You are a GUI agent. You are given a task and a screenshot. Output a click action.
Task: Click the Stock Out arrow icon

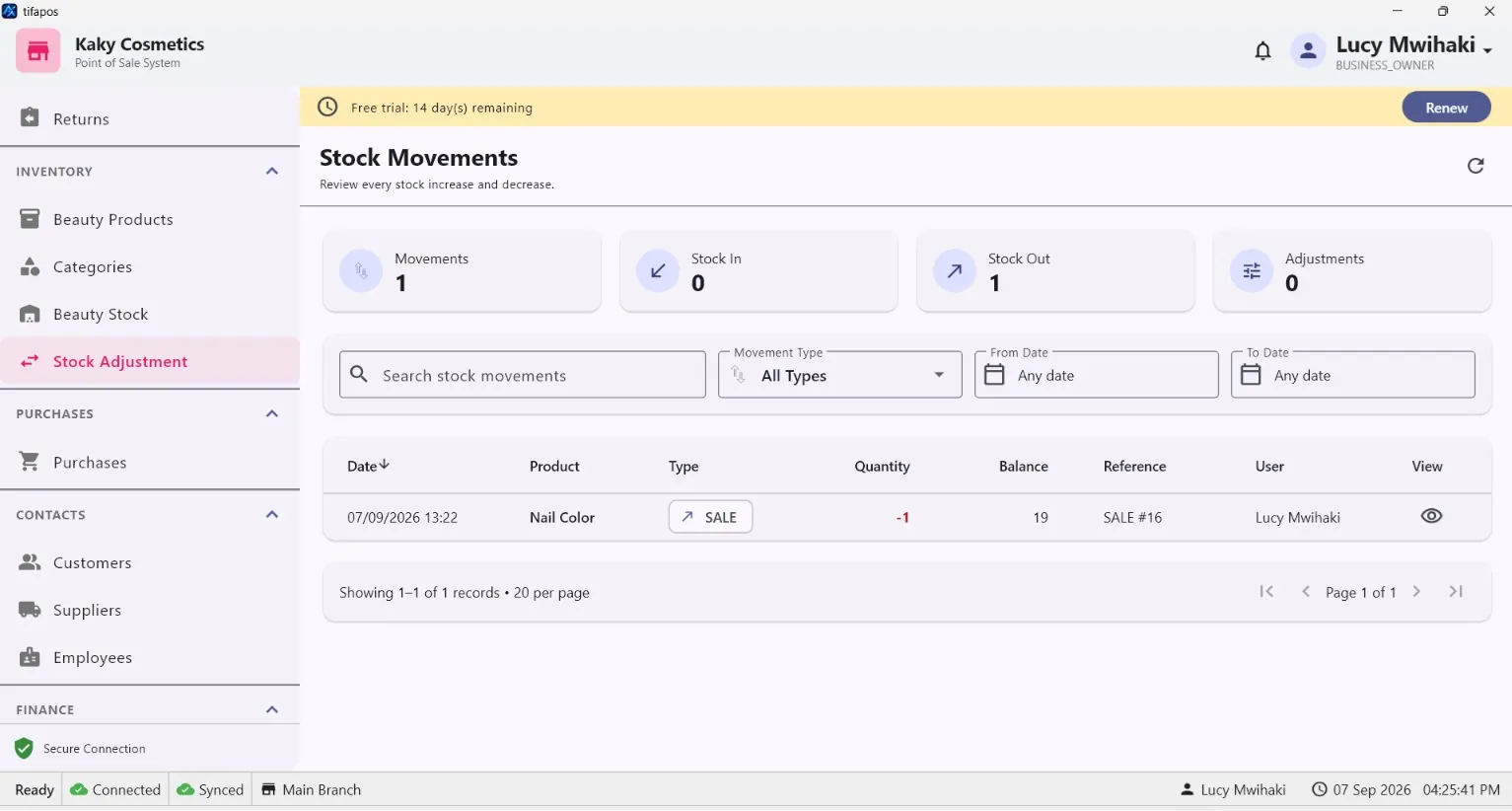(x=955, y=270)
